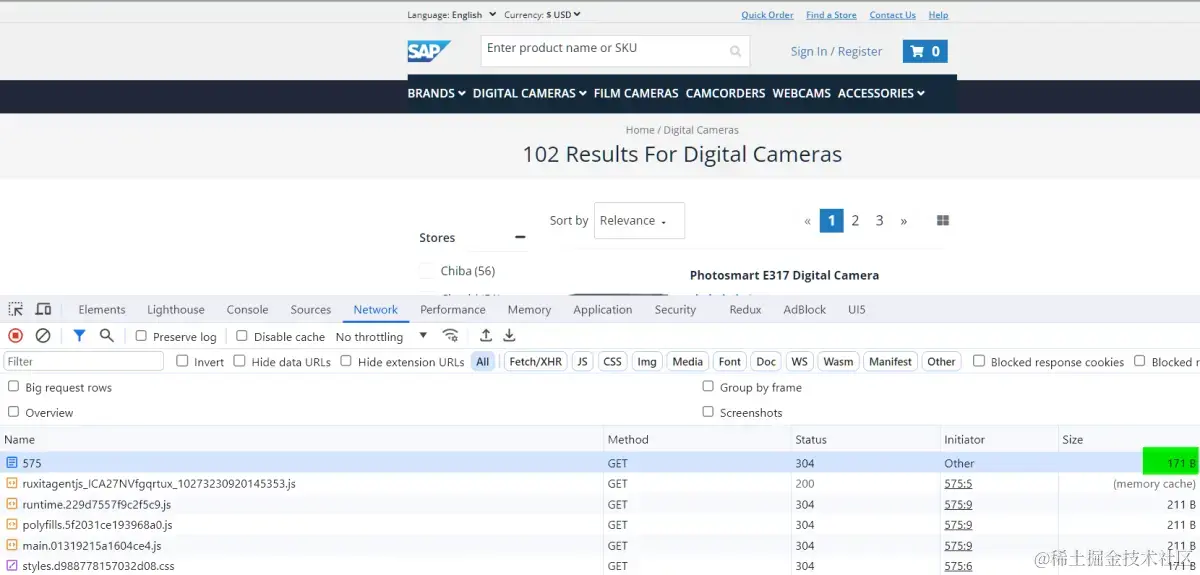Enable the Overview checkbox
This screenshot has height=575, width=1200.
[x=13, y=411]
